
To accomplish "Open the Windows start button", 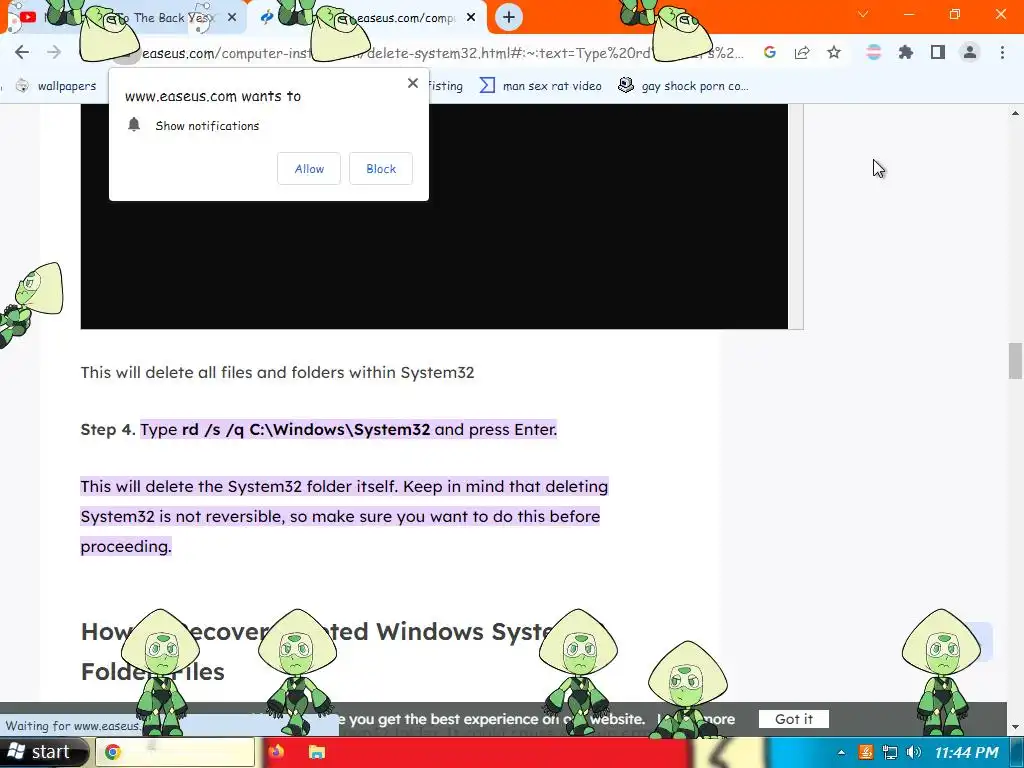I will pos(44,752).
